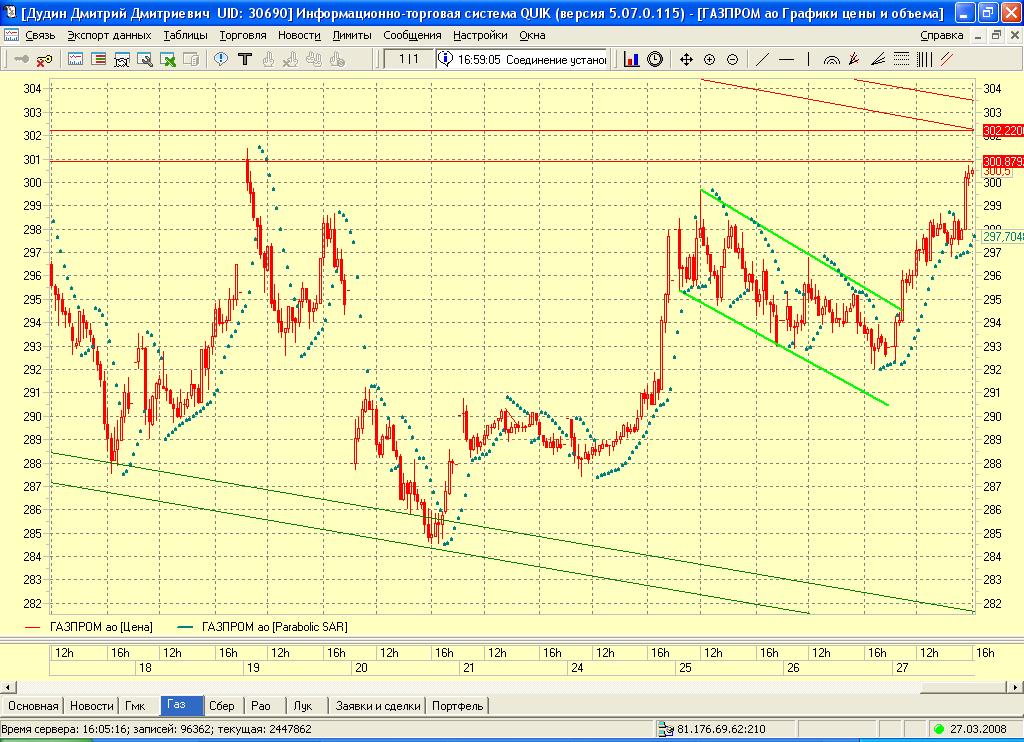
Task: Click the ГАЗПРОМ ао [Цена] legend label
Action: click(101, 627)
